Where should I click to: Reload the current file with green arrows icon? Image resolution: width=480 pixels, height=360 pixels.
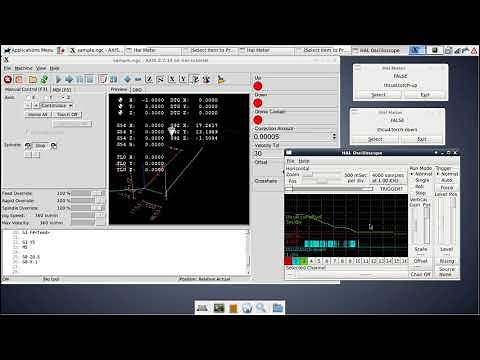click(44, 79)
